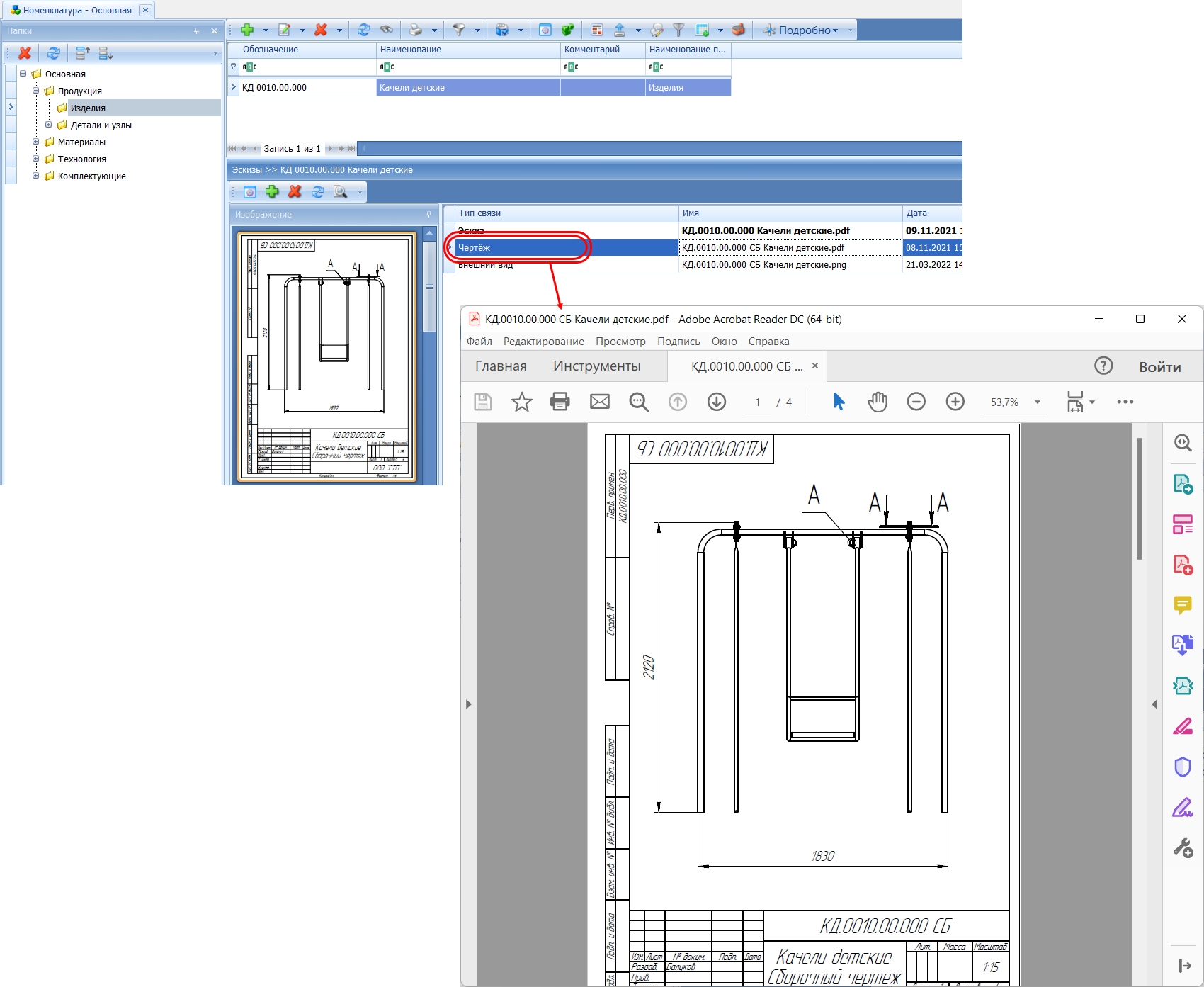Go to the next PDF page with the down arrow
Viewport: 1204px width, 987px height.
717,402
